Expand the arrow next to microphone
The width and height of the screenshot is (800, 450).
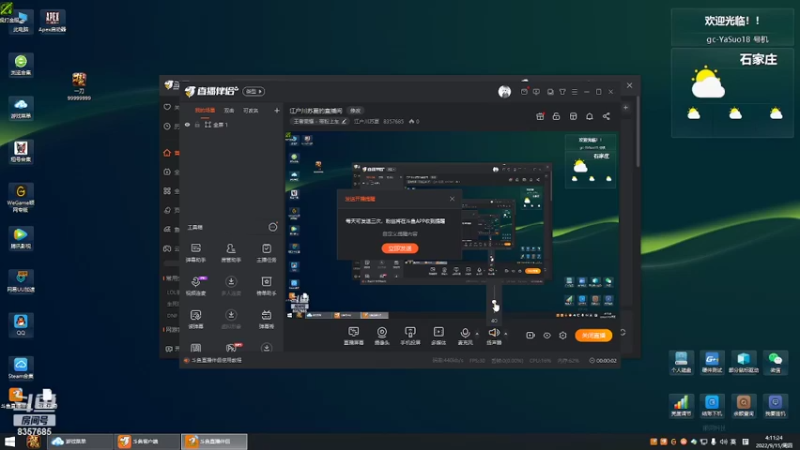tap(477, 334)
